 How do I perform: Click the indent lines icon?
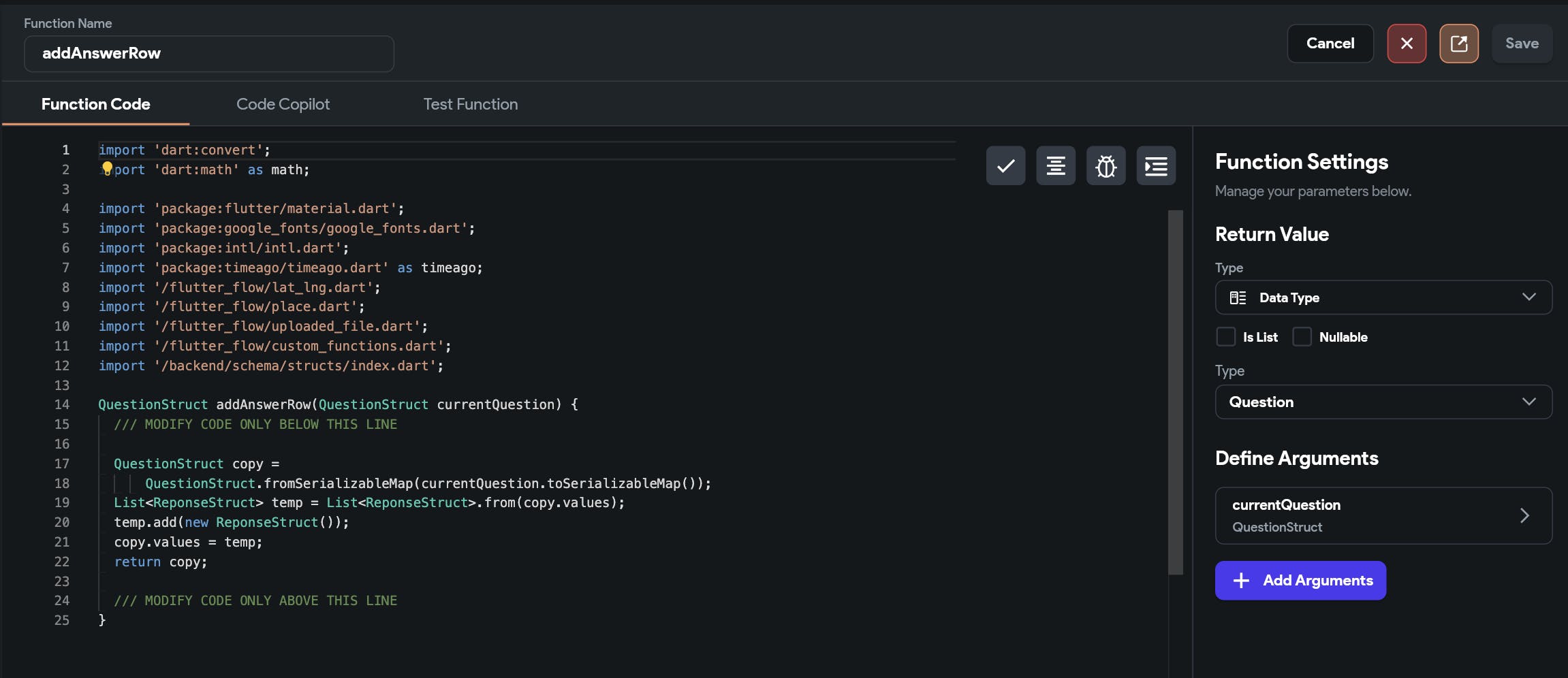1156,165
